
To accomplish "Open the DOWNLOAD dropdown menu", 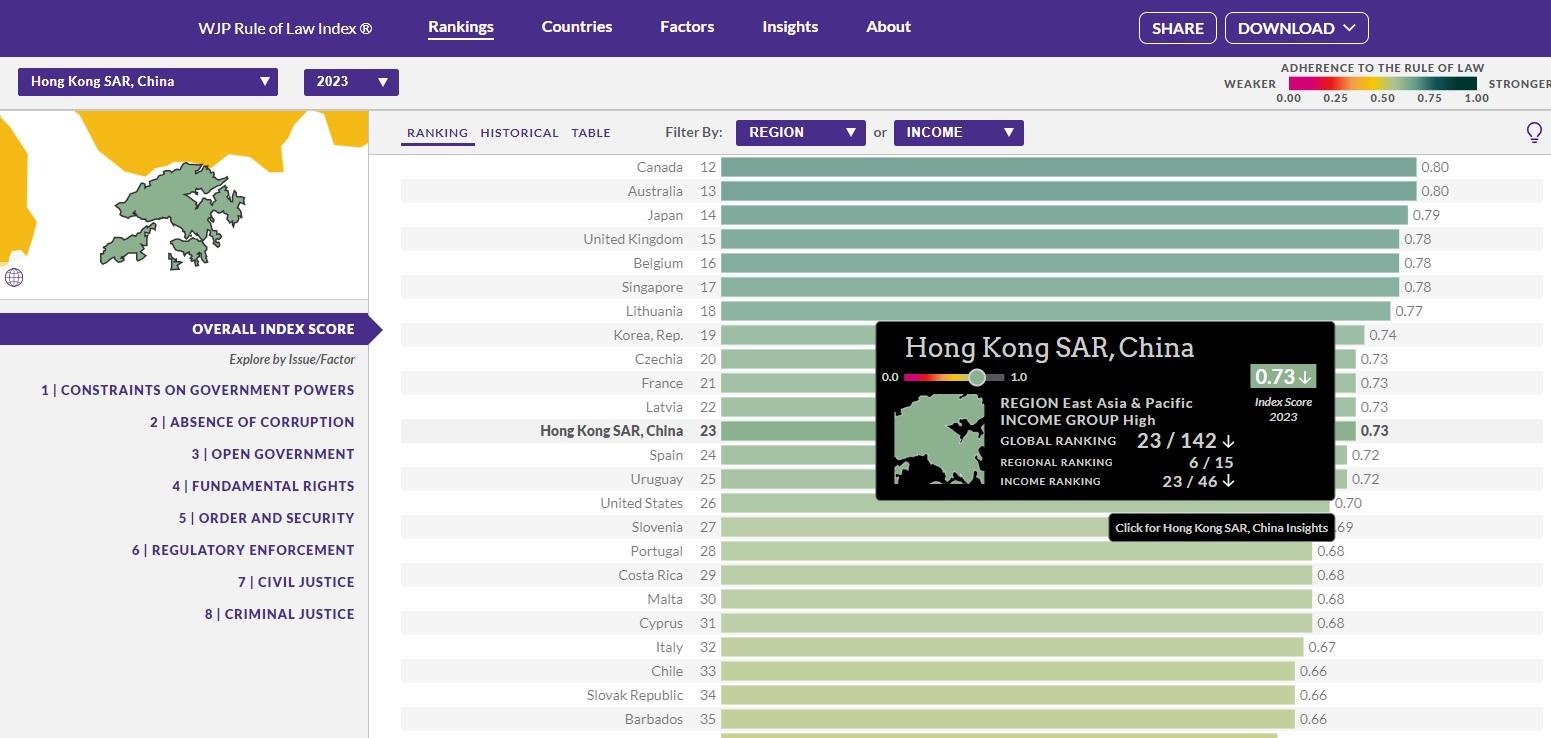I will [x=1296, y=28].
